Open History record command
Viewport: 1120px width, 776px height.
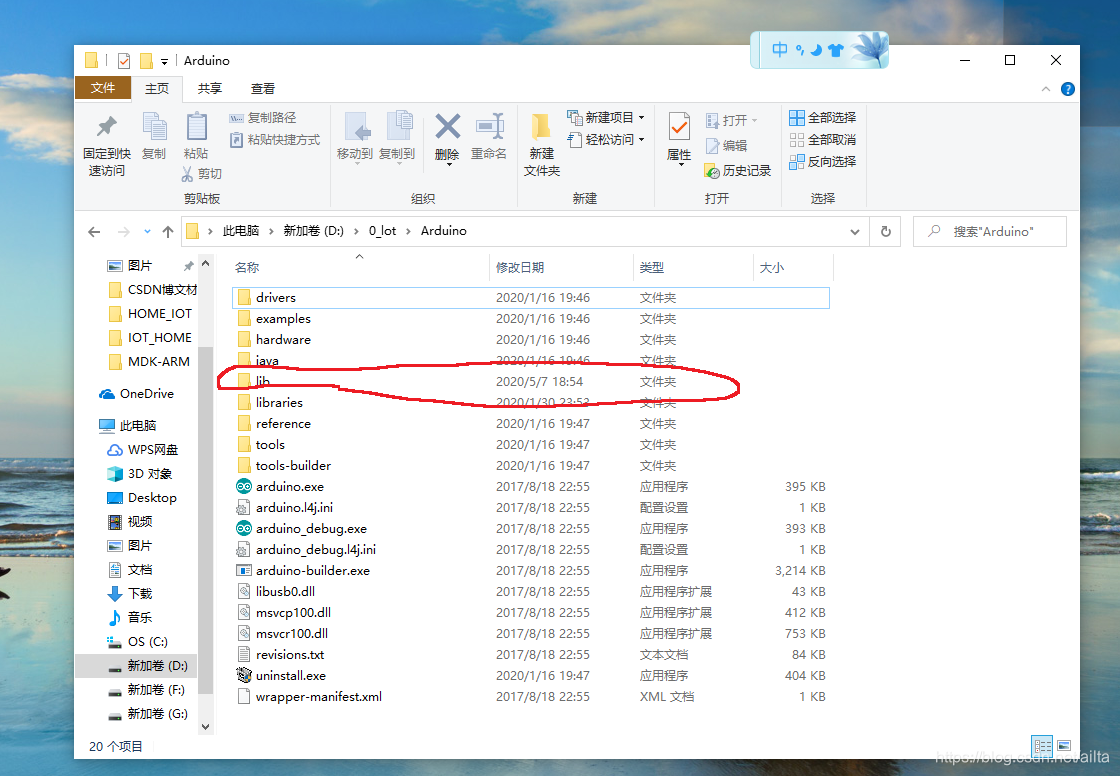[738, 171]
